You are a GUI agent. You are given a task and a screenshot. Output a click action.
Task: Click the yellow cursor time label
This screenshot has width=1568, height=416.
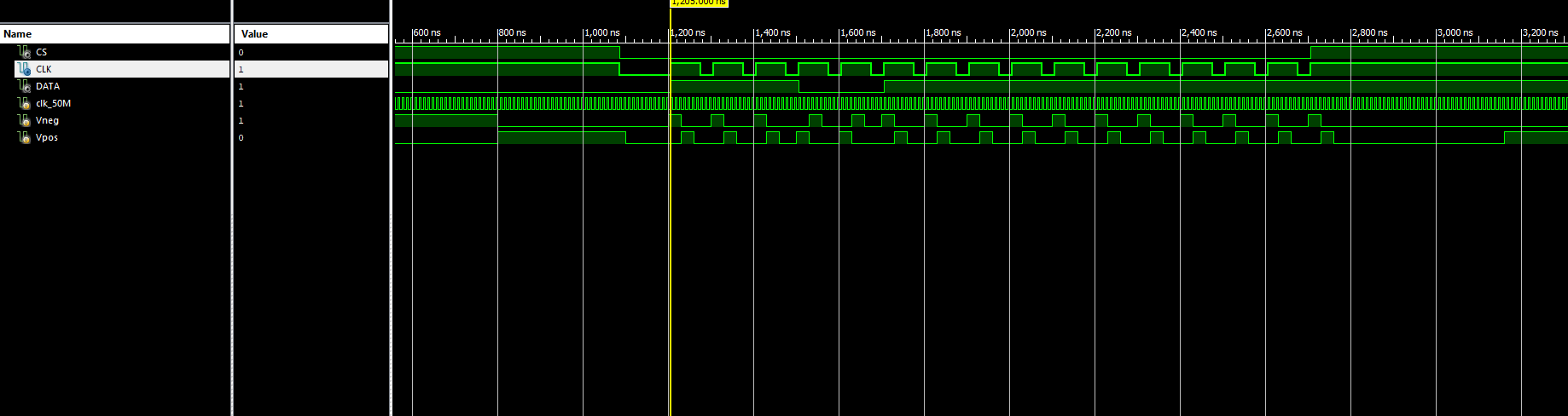click(699, 3)
